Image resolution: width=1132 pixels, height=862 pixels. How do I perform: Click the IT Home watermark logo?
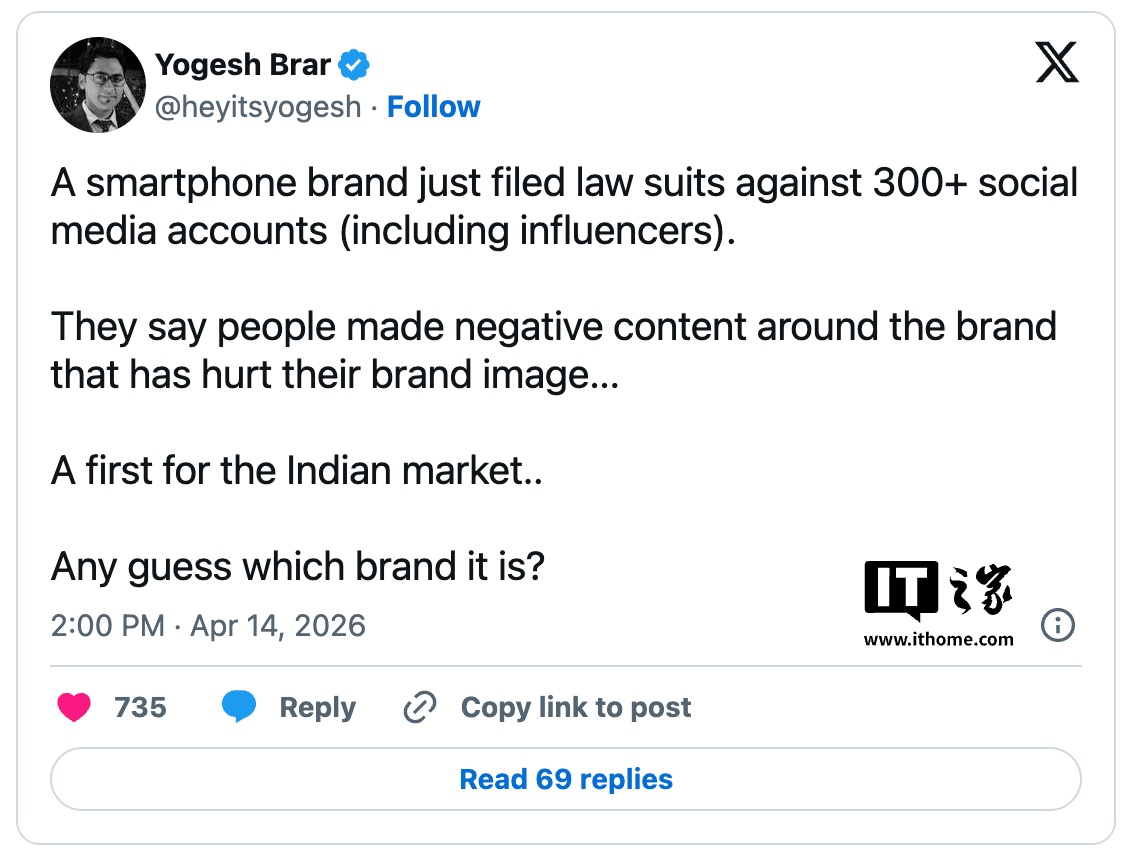(x=938, y=590)
